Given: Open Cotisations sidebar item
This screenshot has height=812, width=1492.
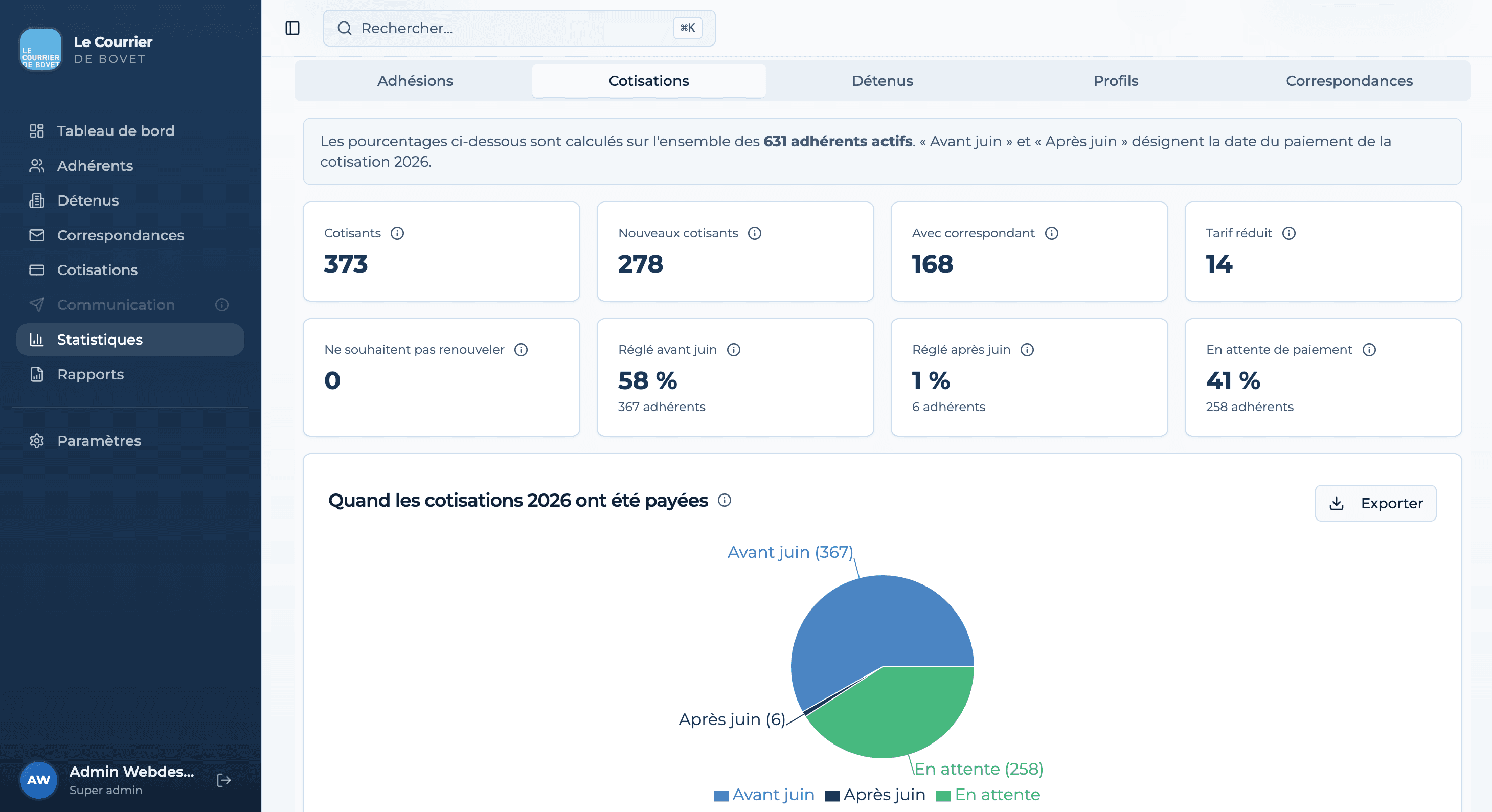Looking at the screenshot, I should coord(130,270).
